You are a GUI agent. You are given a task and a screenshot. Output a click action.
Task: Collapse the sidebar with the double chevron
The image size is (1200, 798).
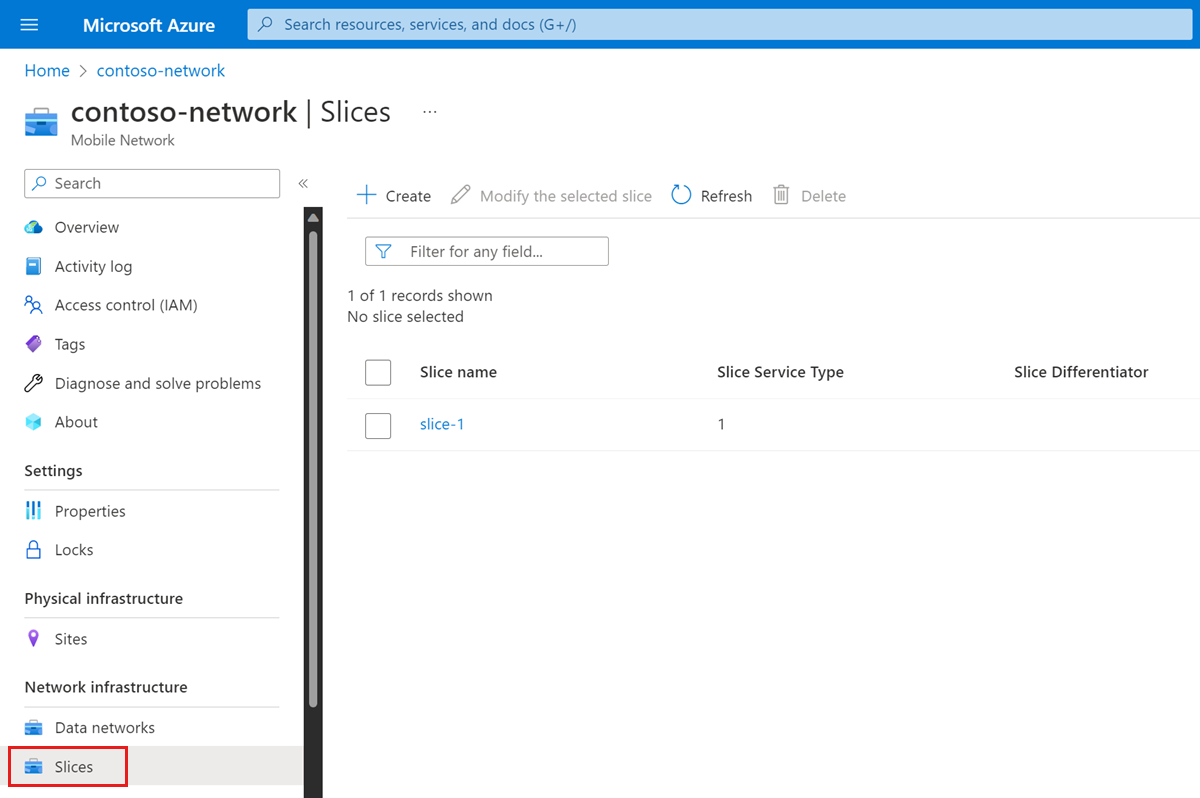[303, 183]
